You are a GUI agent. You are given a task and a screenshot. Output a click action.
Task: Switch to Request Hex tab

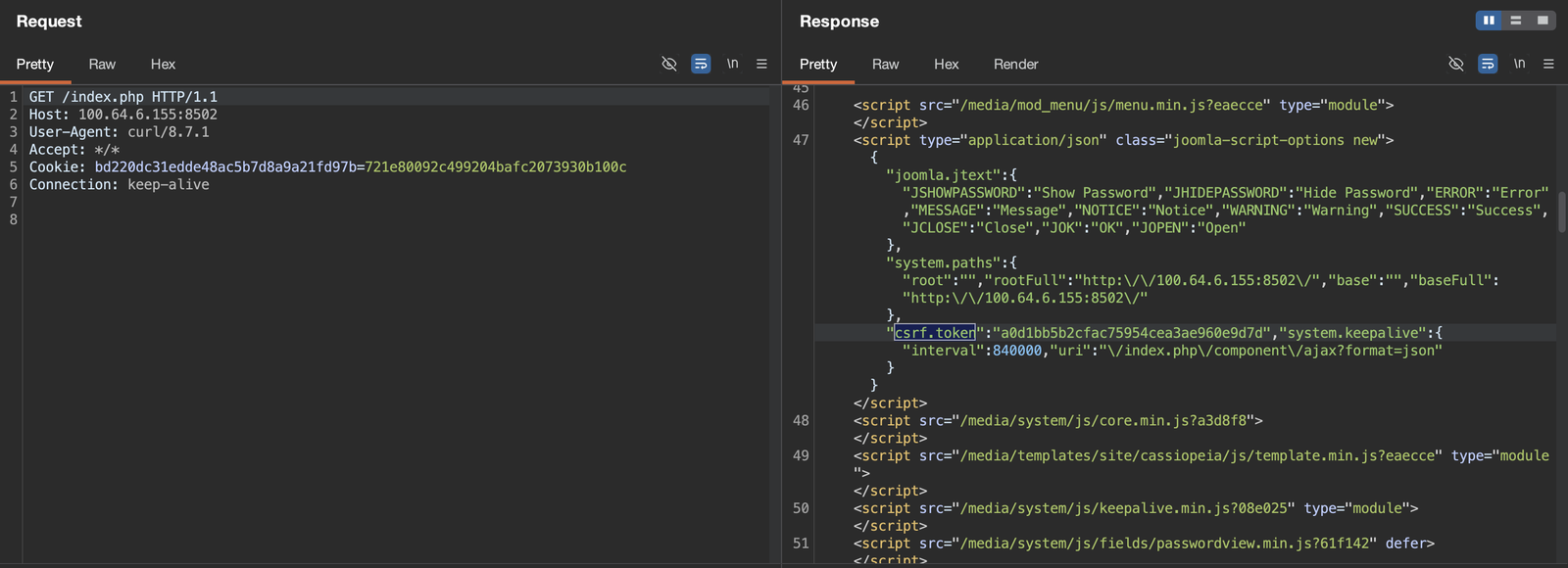(x=163, y=64)
